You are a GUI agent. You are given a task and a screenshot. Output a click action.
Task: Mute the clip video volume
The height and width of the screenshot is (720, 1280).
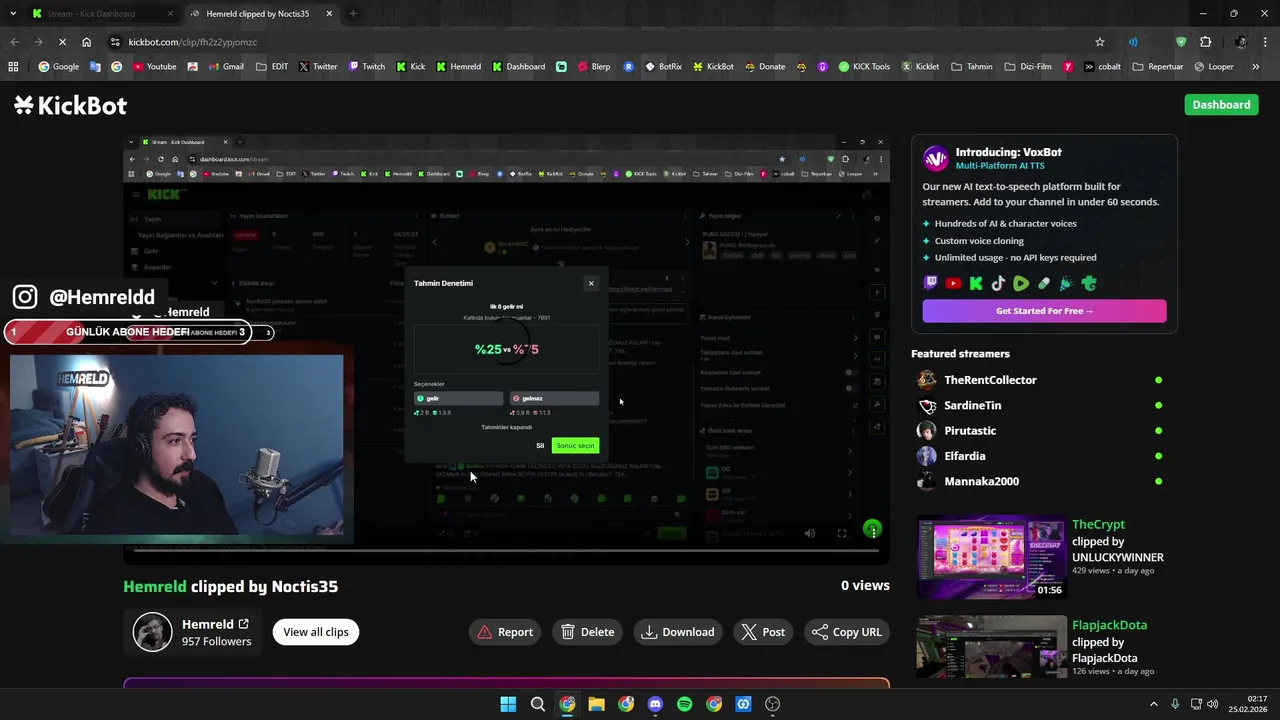[x=810, y=533]
